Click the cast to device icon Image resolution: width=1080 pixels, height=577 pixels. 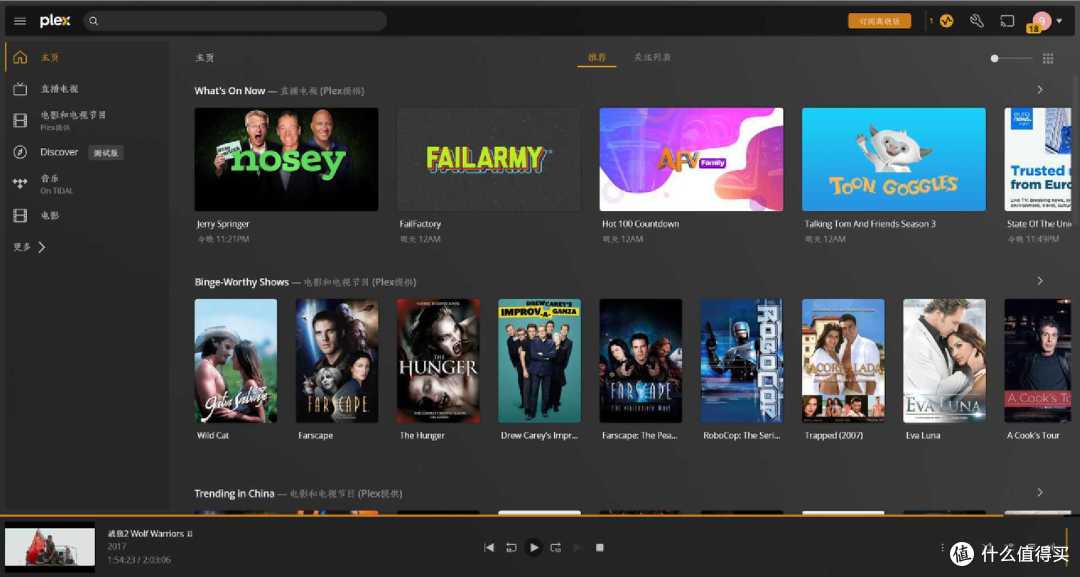(1007, 21)
